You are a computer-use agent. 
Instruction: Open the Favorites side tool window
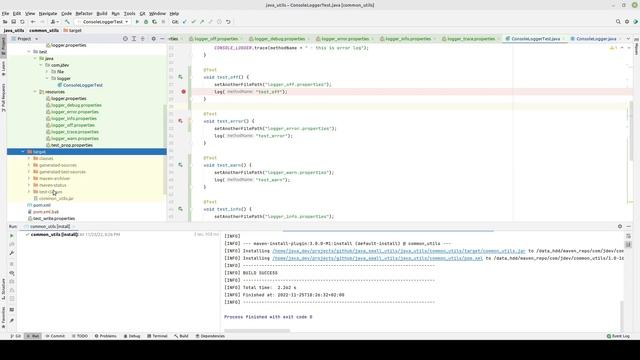point(3,318)
